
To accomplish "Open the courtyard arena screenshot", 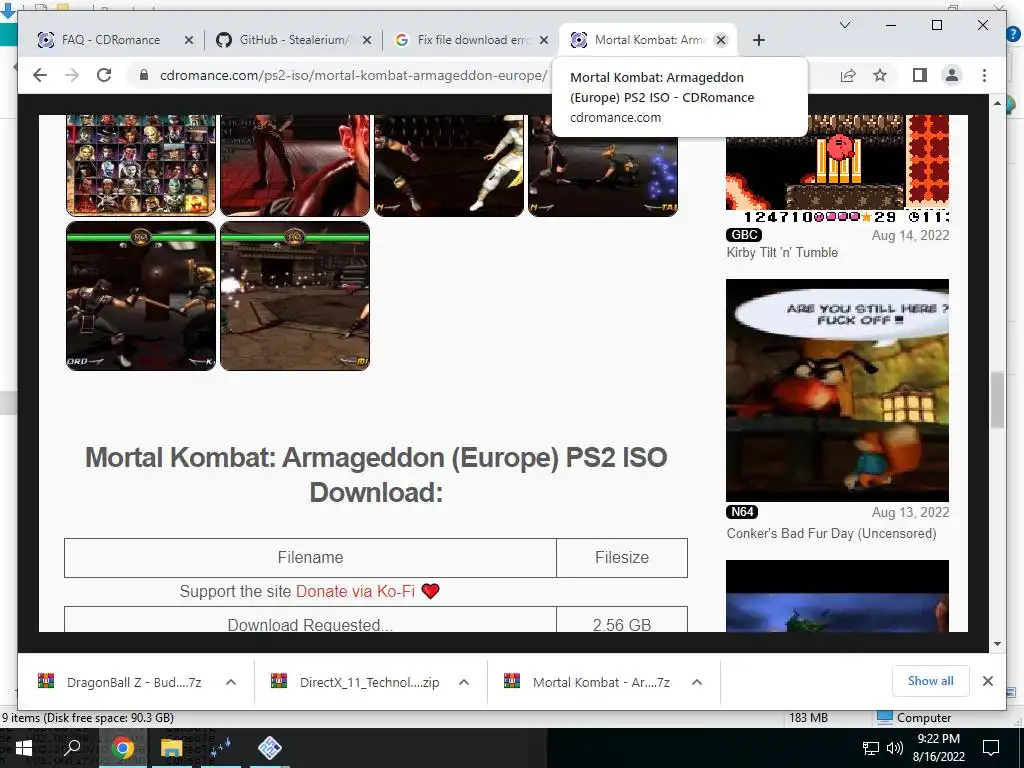I will (295, 296).
